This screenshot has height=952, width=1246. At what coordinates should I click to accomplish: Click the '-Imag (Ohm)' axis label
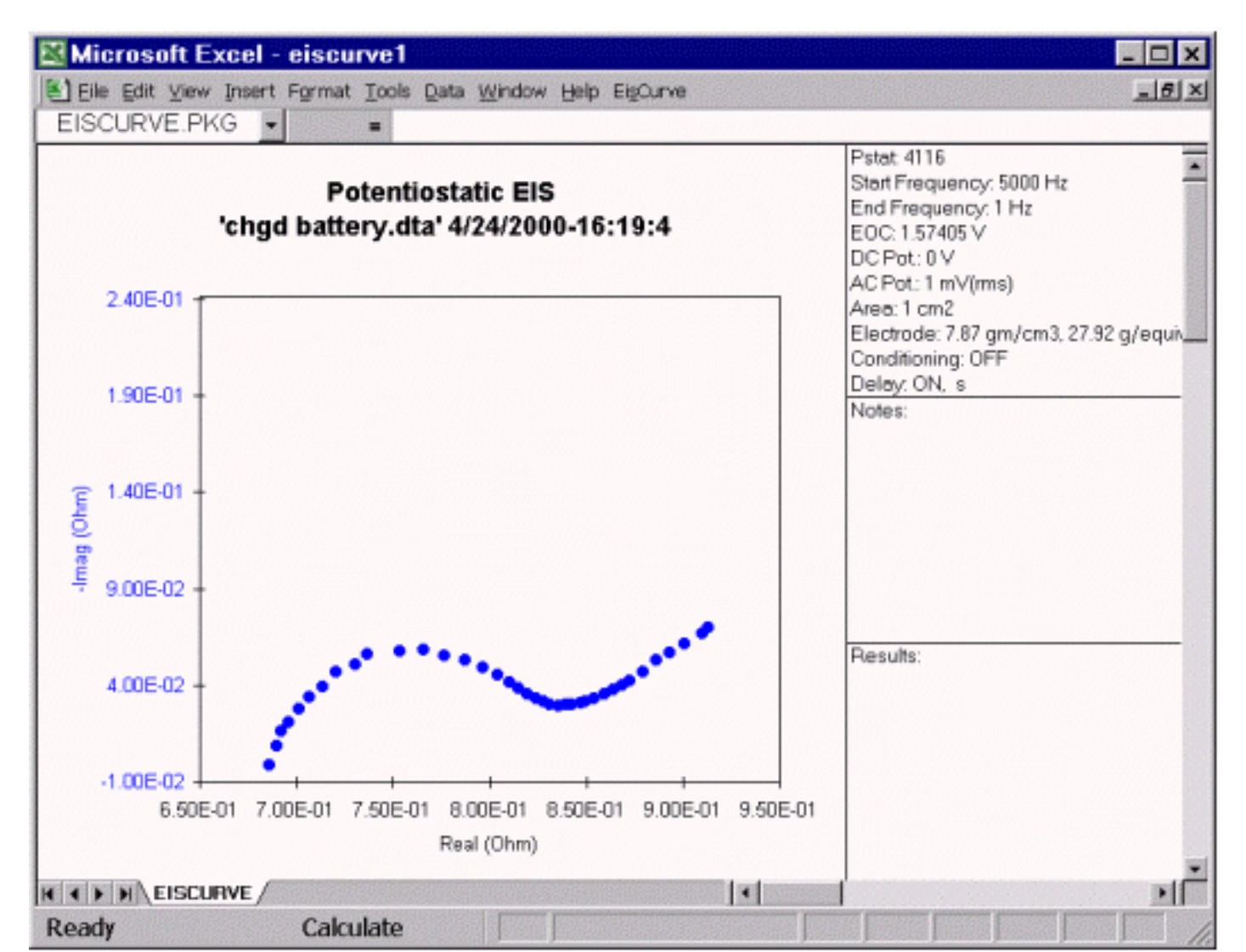[x=81, y=538]
